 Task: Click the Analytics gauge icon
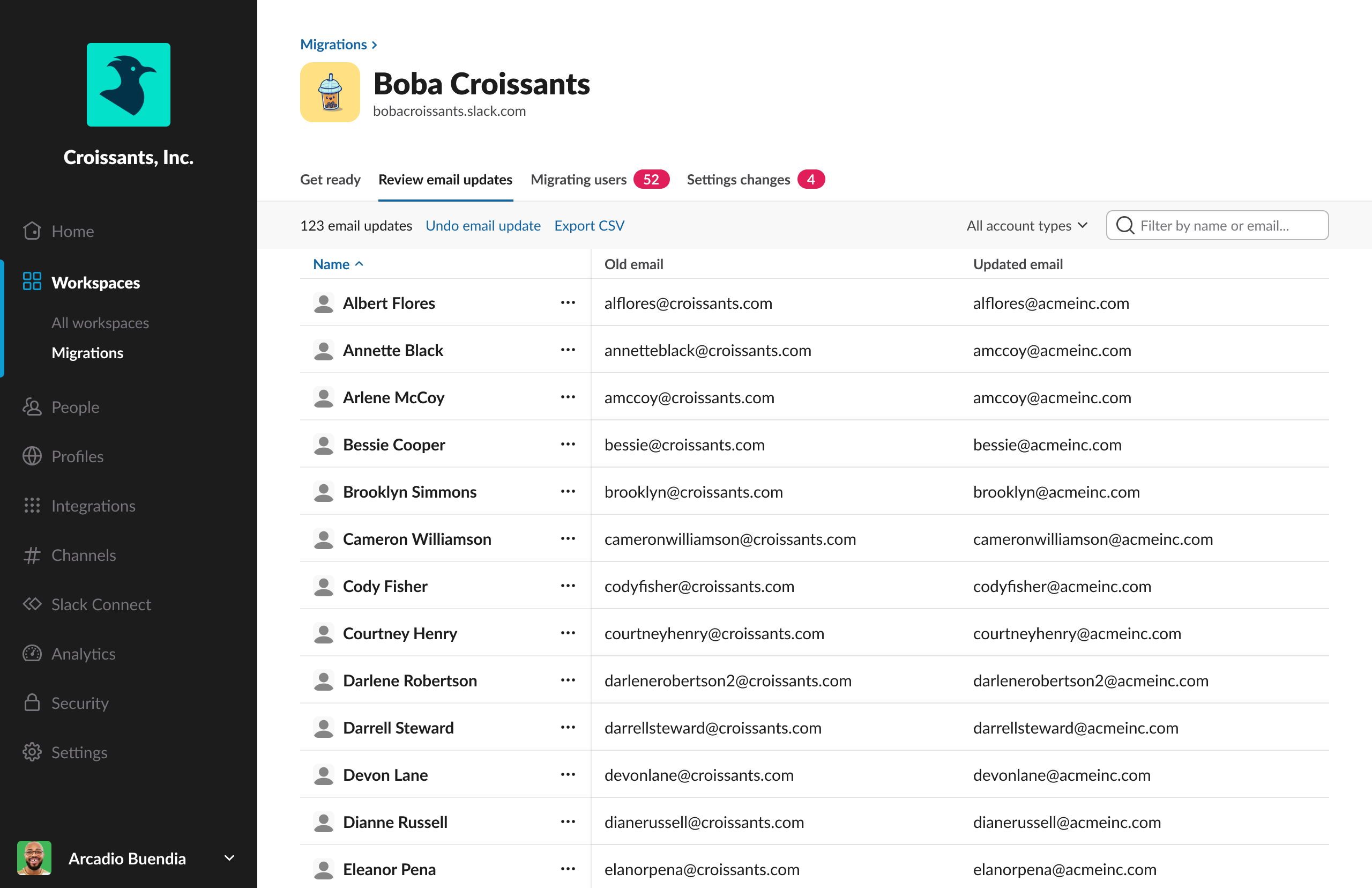32,654
